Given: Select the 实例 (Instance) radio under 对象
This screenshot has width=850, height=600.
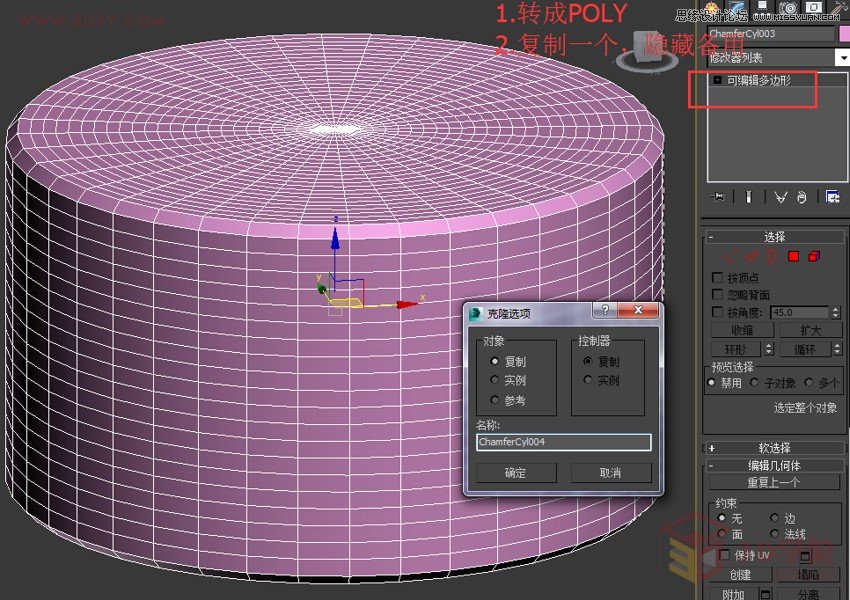Looking at the screenshot, I should tap(497, 380).
